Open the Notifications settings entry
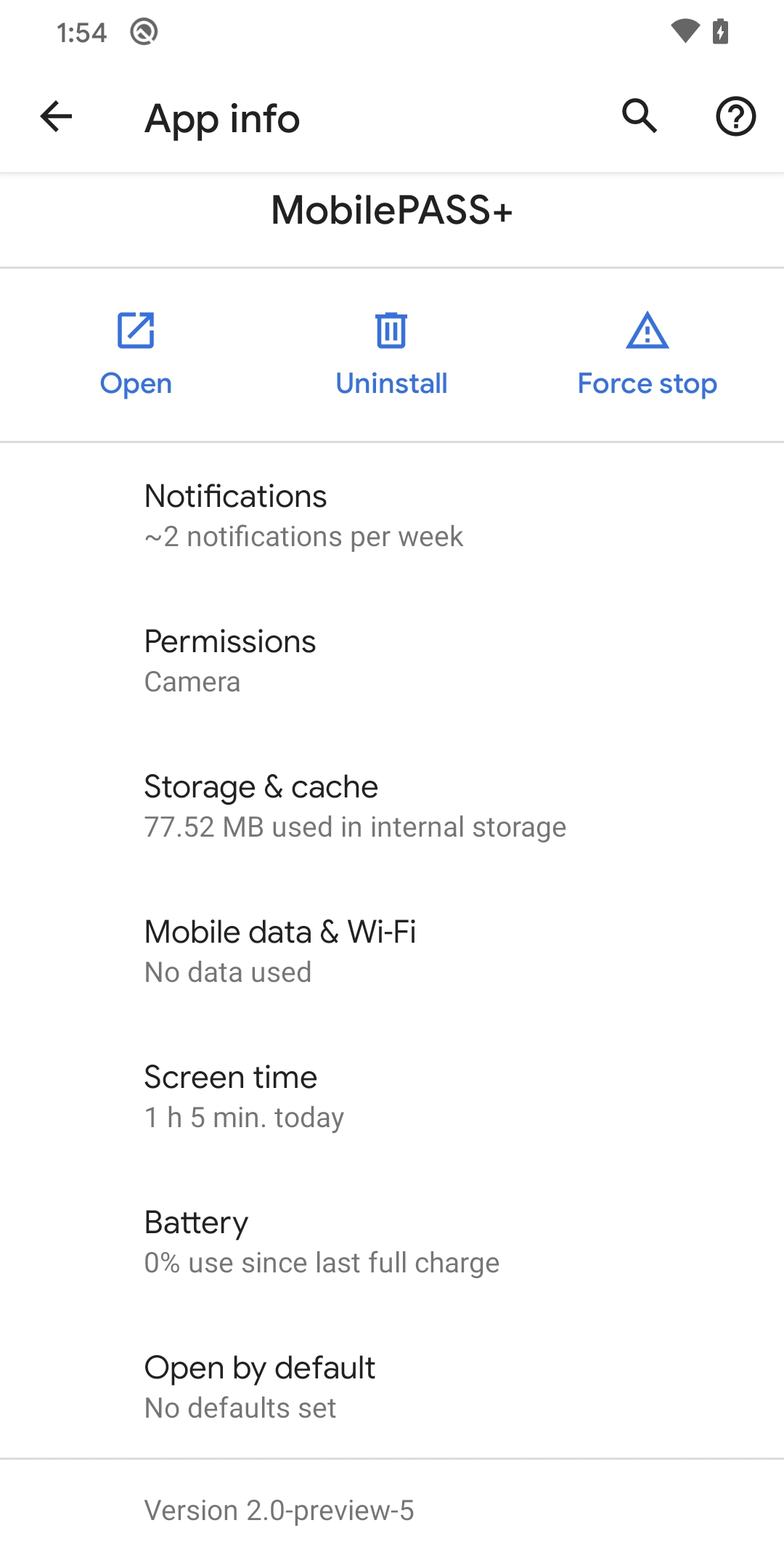 click(x=392, y=515)
